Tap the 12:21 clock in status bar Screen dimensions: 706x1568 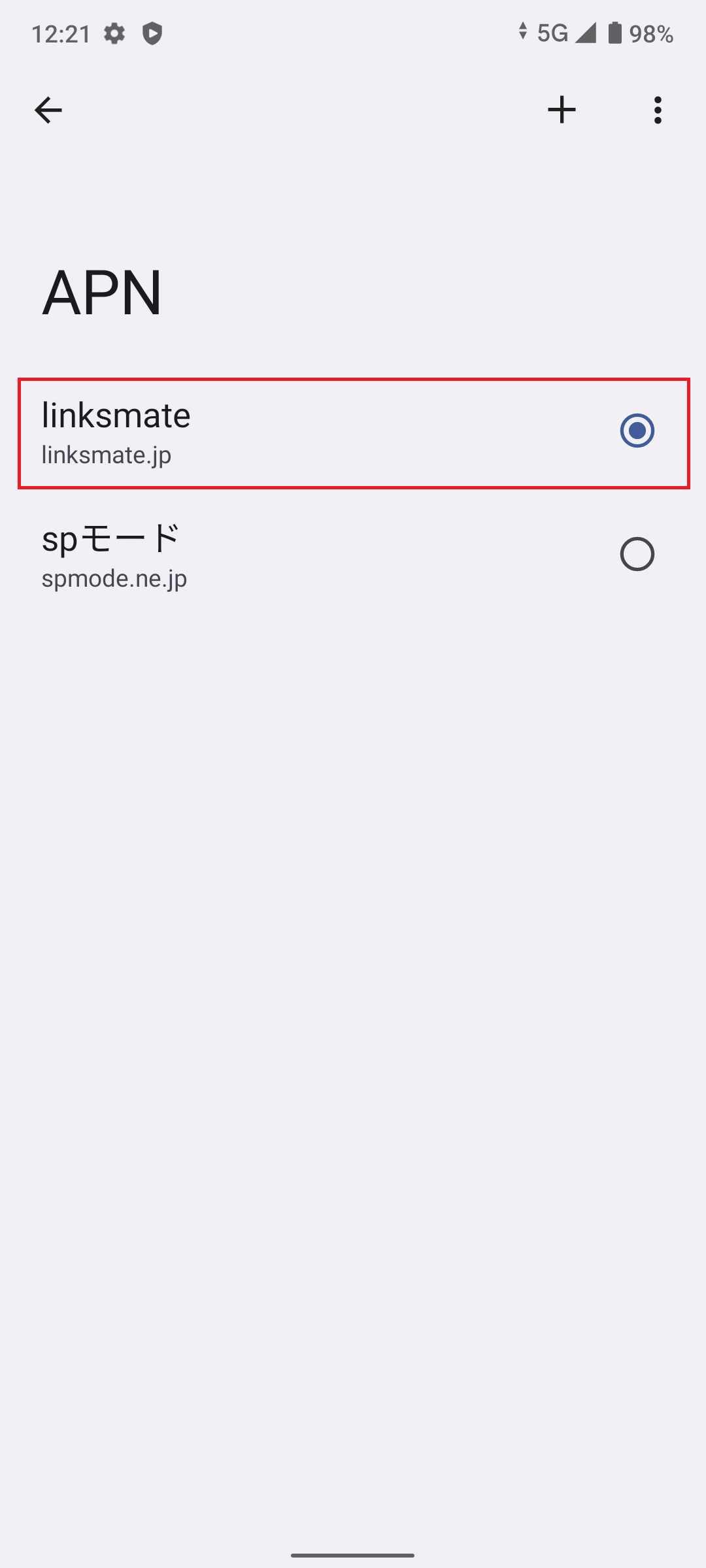pyautogui.click(x=61, y=34)
